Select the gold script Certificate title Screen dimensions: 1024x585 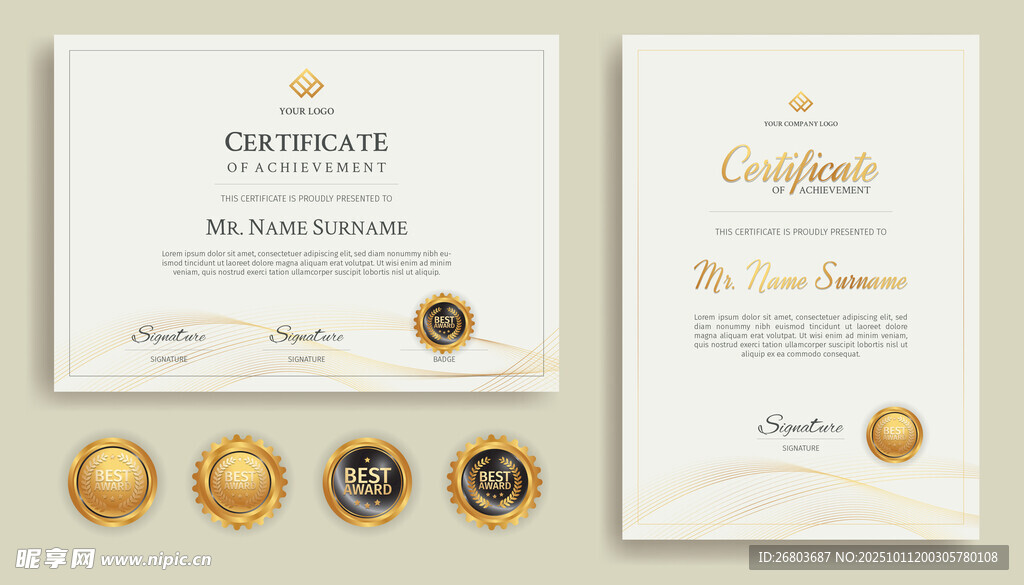pos(799,168)
